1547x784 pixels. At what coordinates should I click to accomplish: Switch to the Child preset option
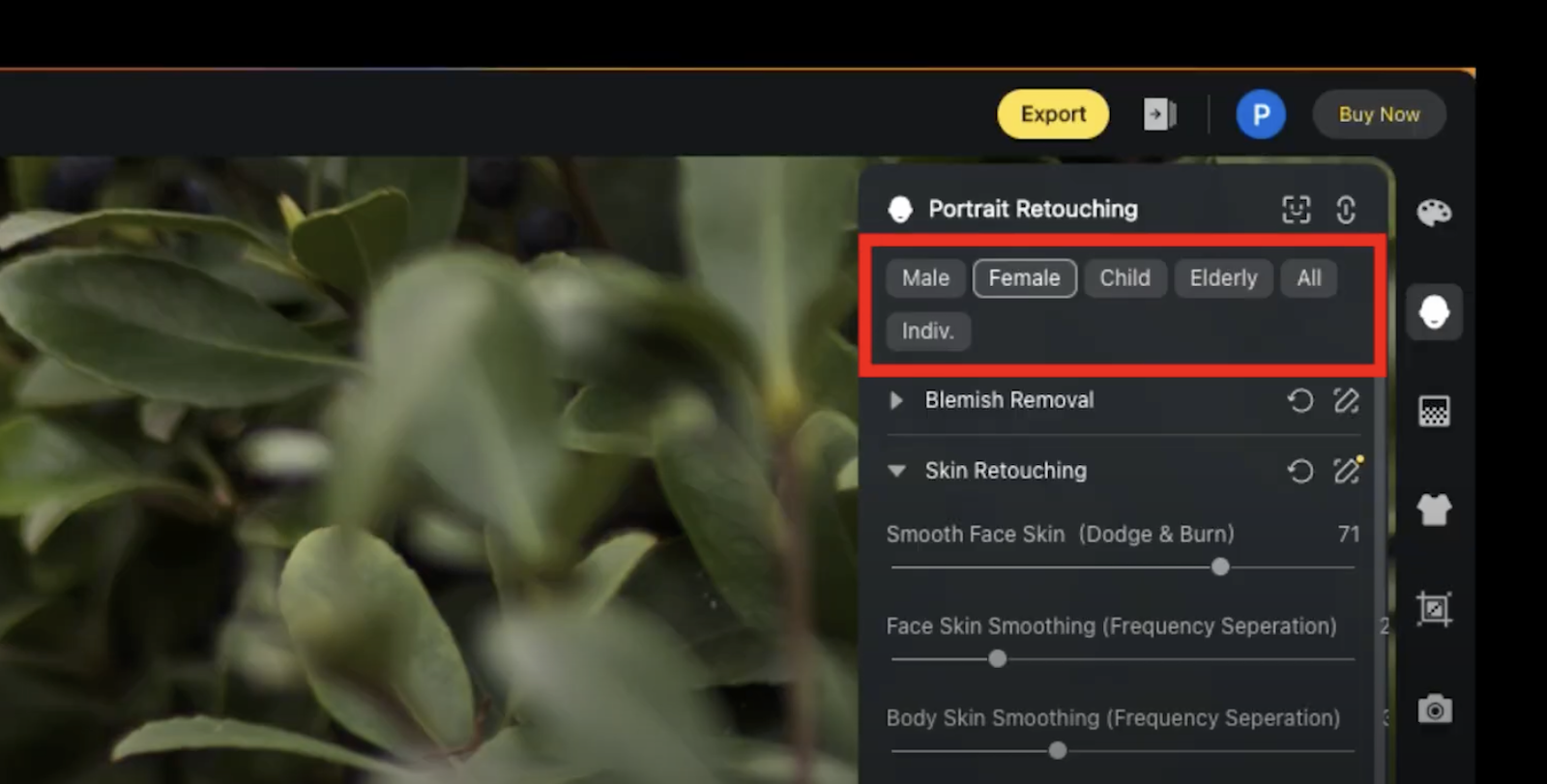point(1124,277)
